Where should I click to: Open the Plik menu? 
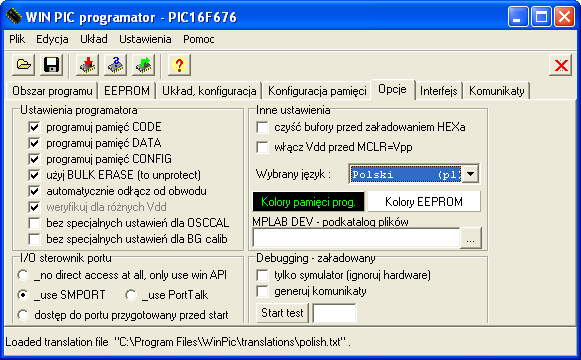[x=17, y=39]
